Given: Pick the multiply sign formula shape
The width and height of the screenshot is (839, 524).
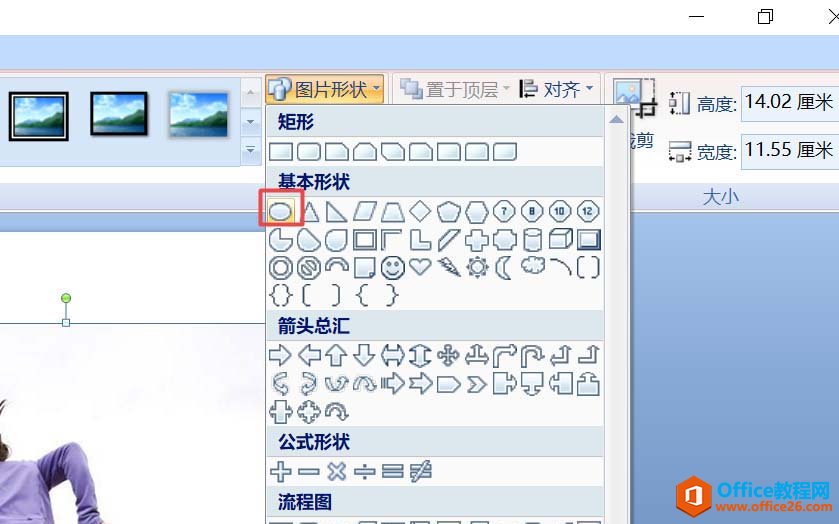Looking at the screenshot, I should pyautogui.click(x=337, y=472).
